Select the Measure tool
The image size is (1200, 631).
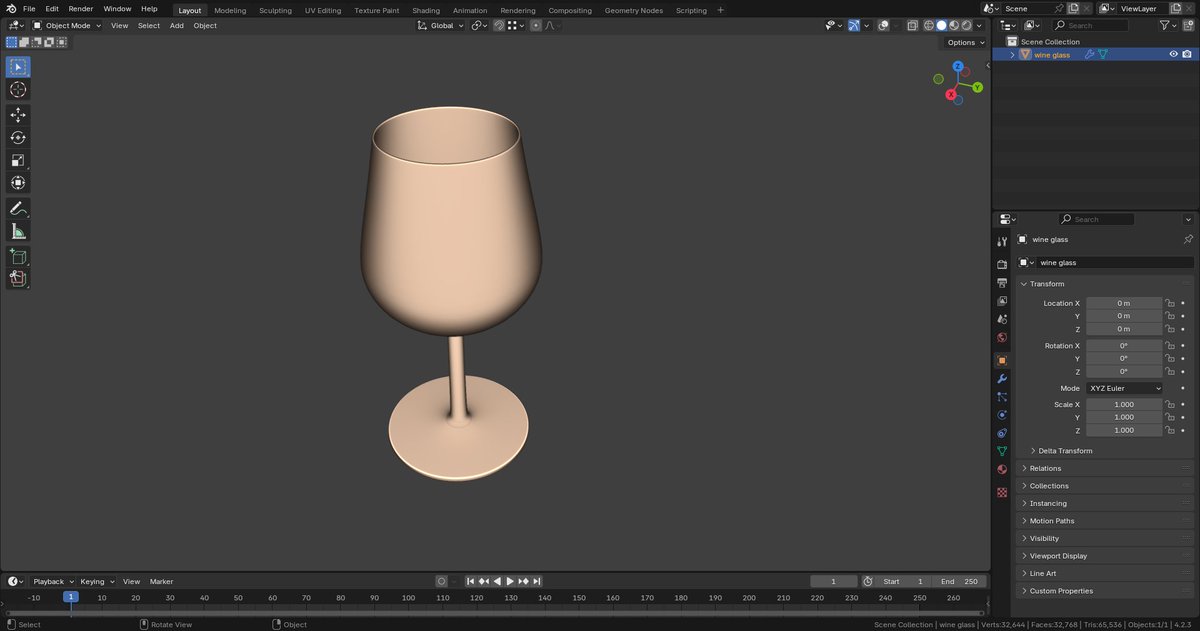click(18, 231)
